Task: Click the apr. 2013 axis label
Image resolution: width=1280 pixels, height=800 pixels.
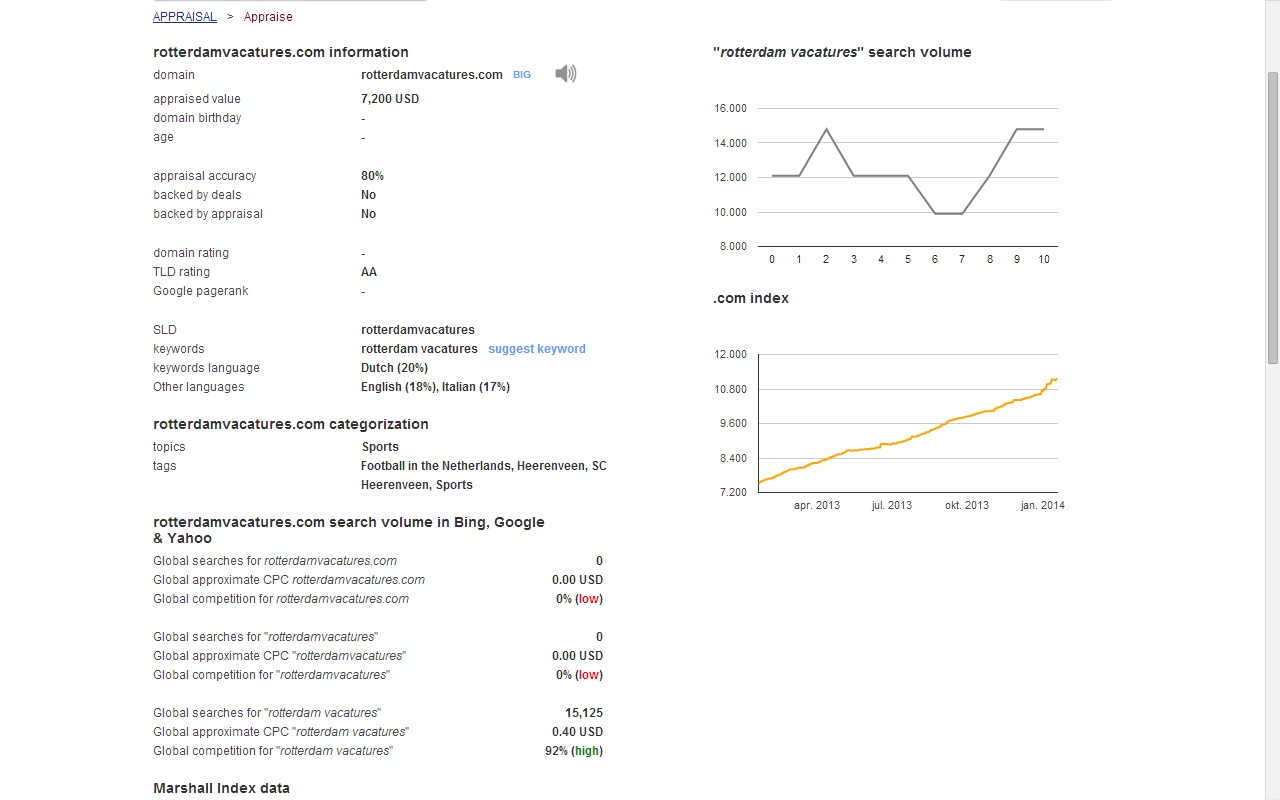Action: pyautogui.click(x=817, y=505)
